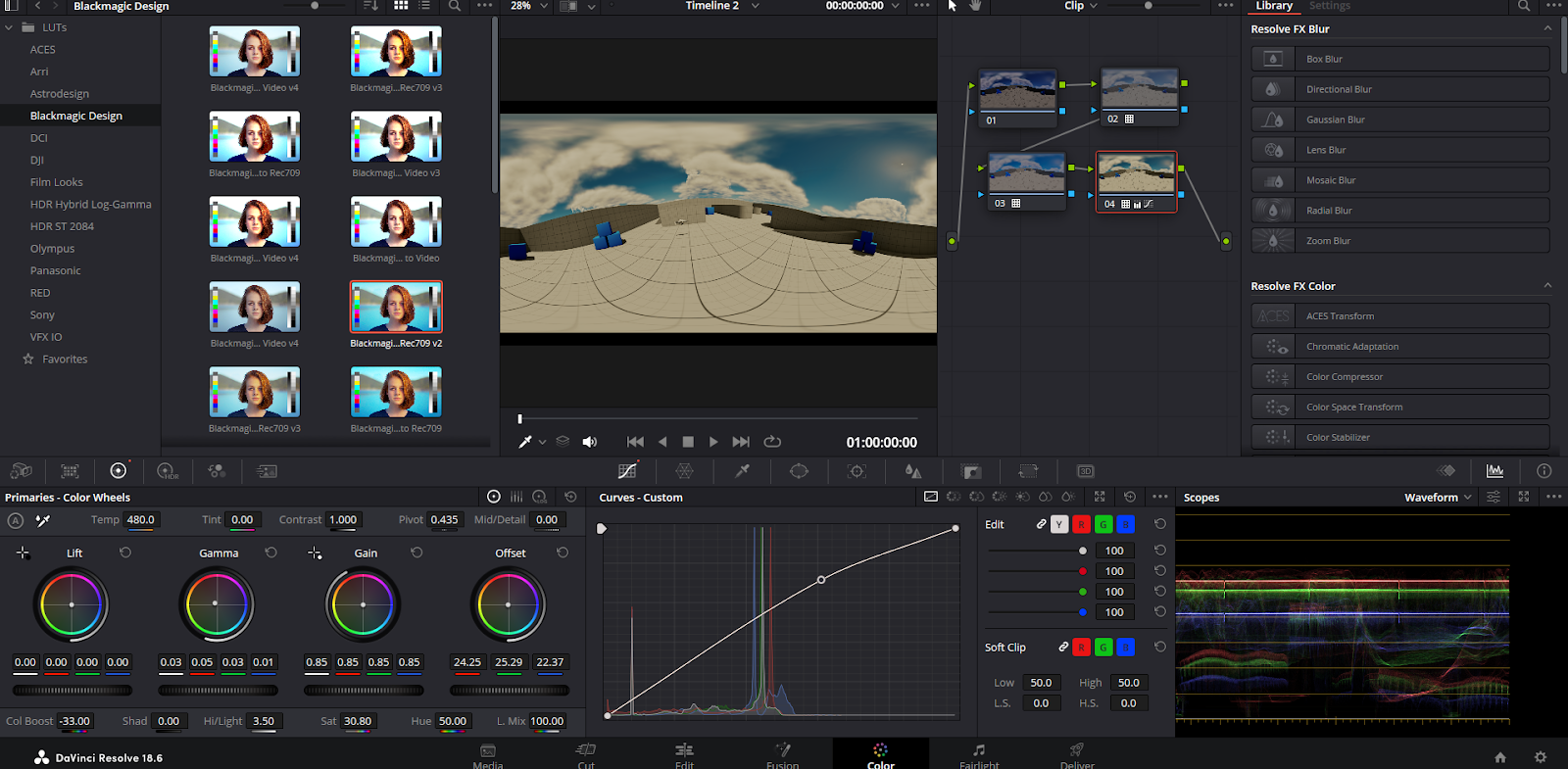Pick the Box Blur effect icon
Screen dimensions: 1568x769
(1273, 59)
